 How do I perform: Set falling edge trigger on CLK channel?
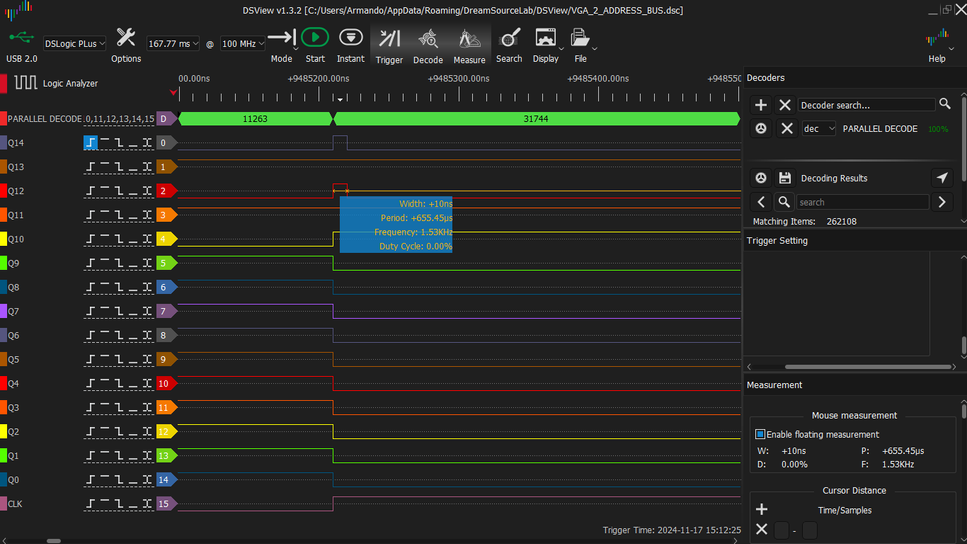point(118,504)
